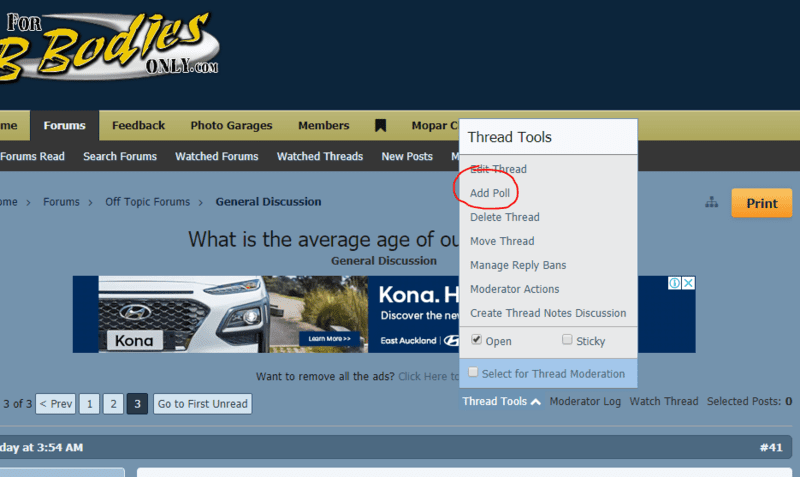Close the Kona advertisement with X icon

[x=688, y=284]
